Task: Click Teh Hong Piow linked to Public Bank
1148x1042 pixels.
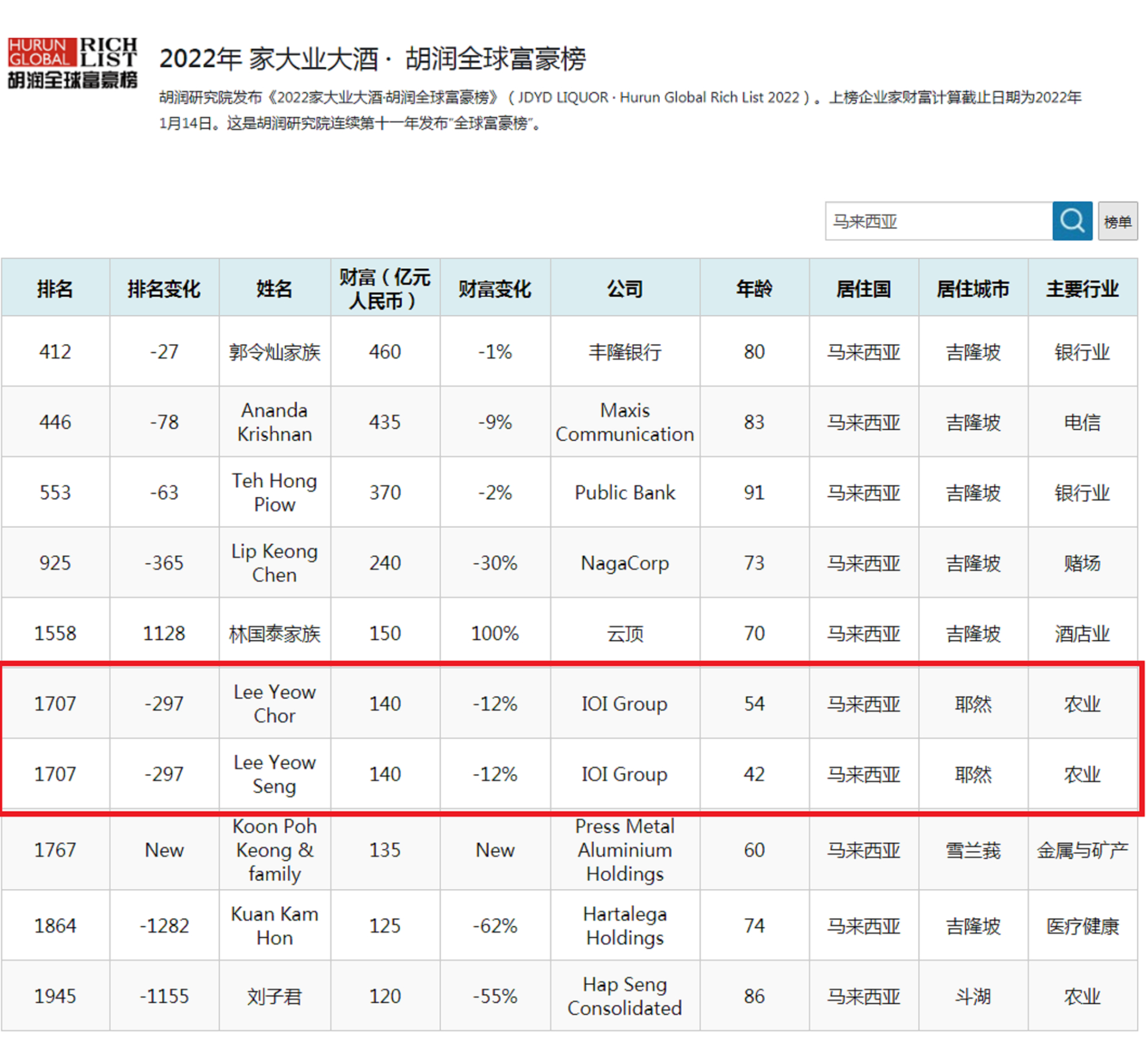Action: (274, 493)
